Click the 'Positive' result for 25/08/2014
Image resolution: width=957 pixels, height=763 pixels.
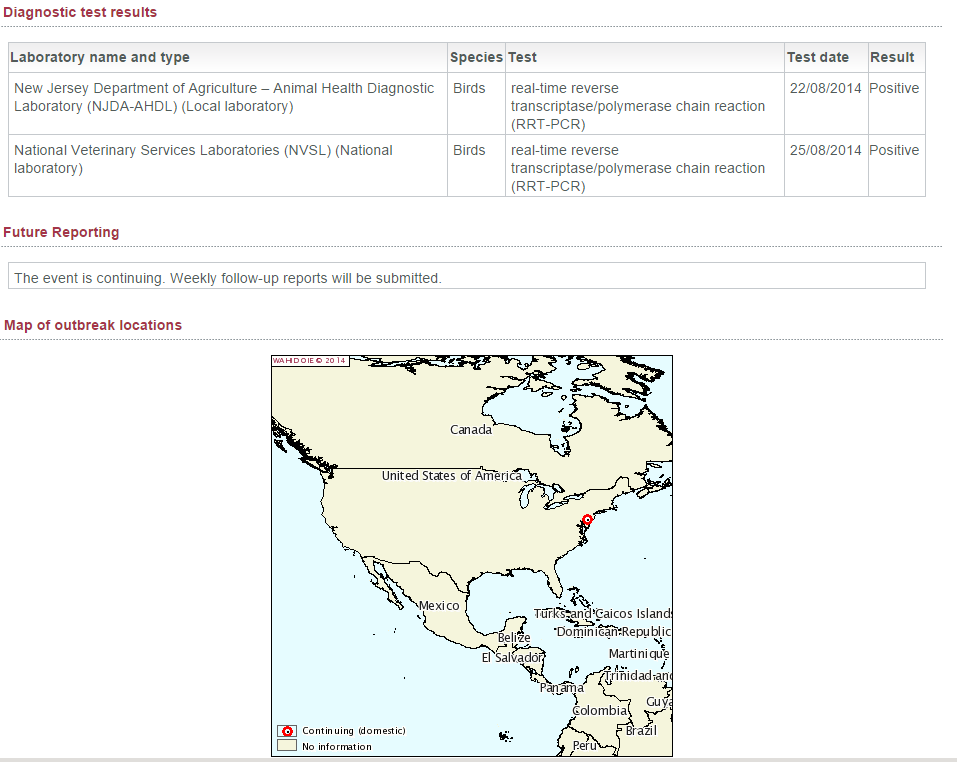click(894, 150)
